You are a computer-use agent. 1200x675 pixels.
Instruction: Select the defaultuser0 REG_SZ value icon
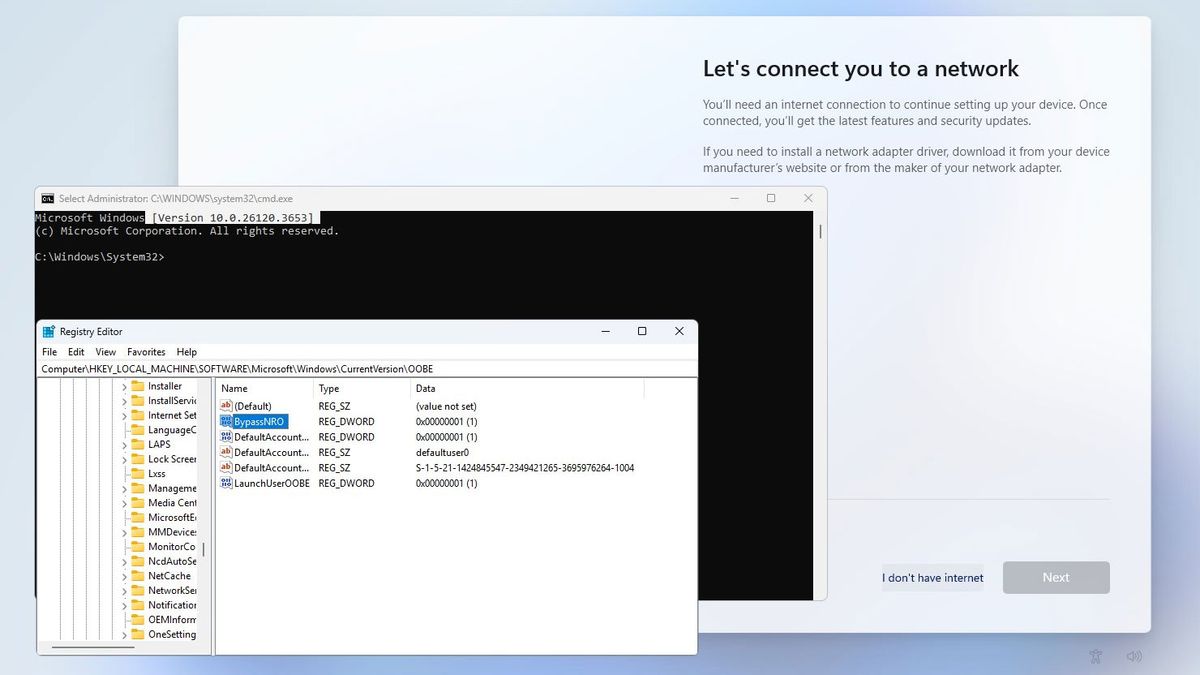(x=227, y=452)
